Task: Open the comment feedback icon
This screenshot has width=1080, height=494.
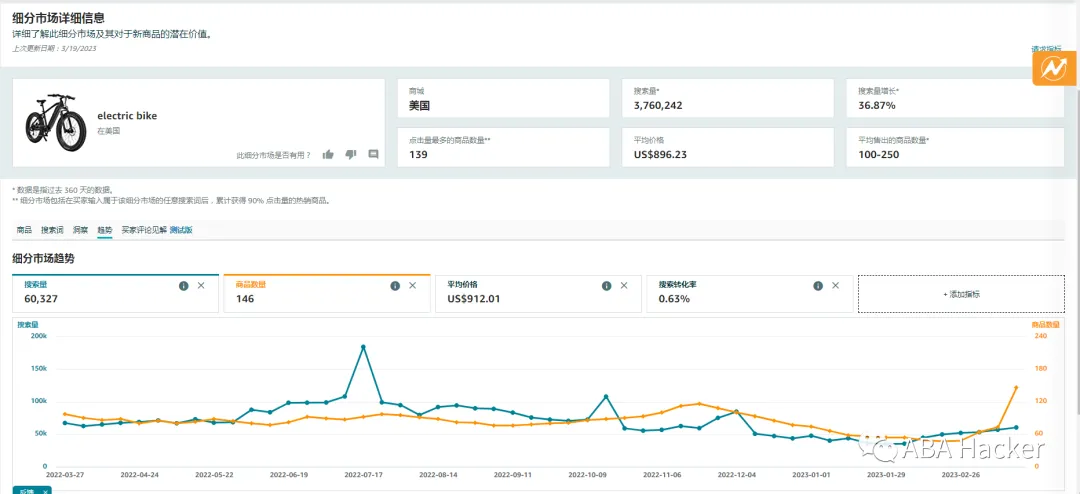Action: point(373,154)
